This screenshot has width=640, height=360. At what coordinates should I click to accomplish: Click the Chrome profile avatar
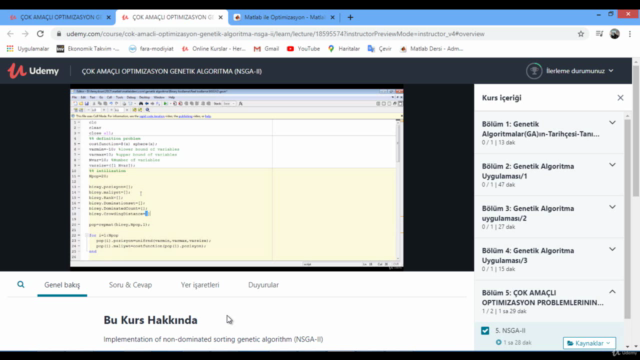click(615, 34)
